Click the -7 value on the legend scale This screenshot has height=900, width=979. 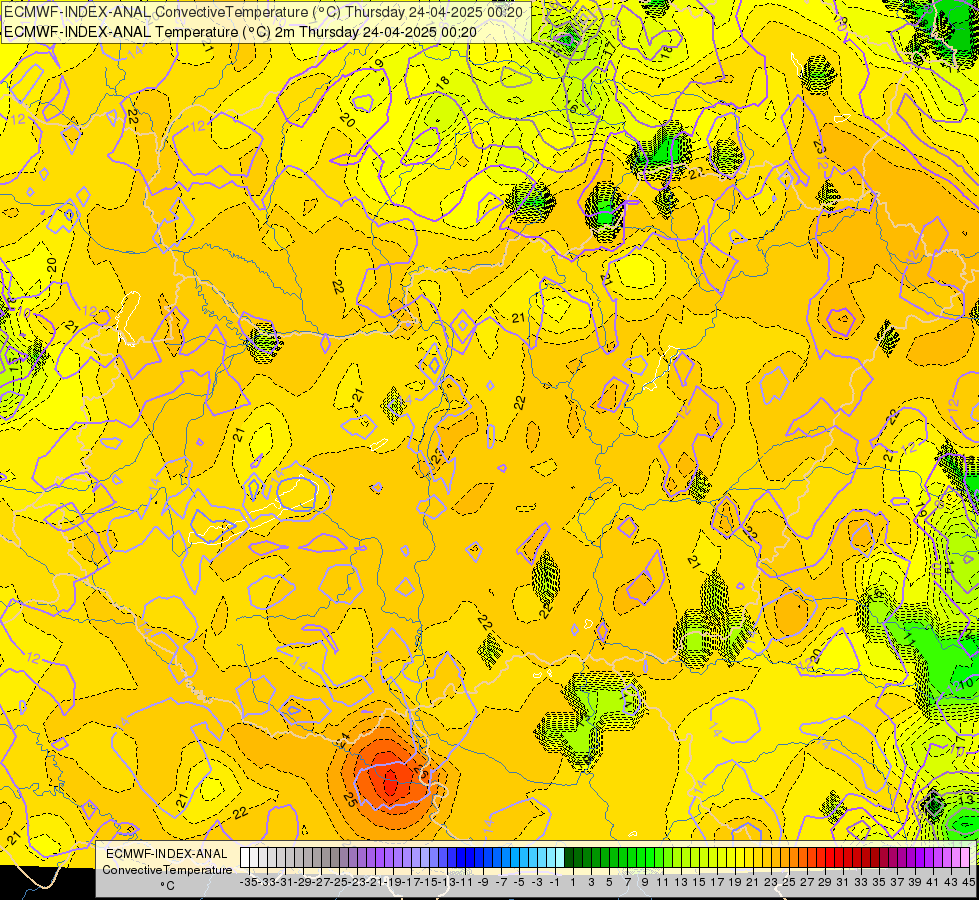click(501, 882)
